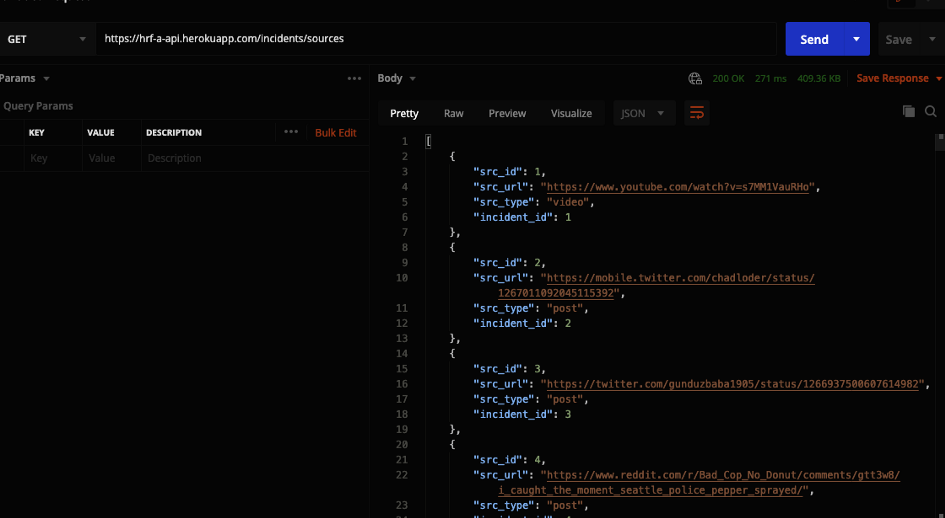Search the response body icon

pos(931,111)
